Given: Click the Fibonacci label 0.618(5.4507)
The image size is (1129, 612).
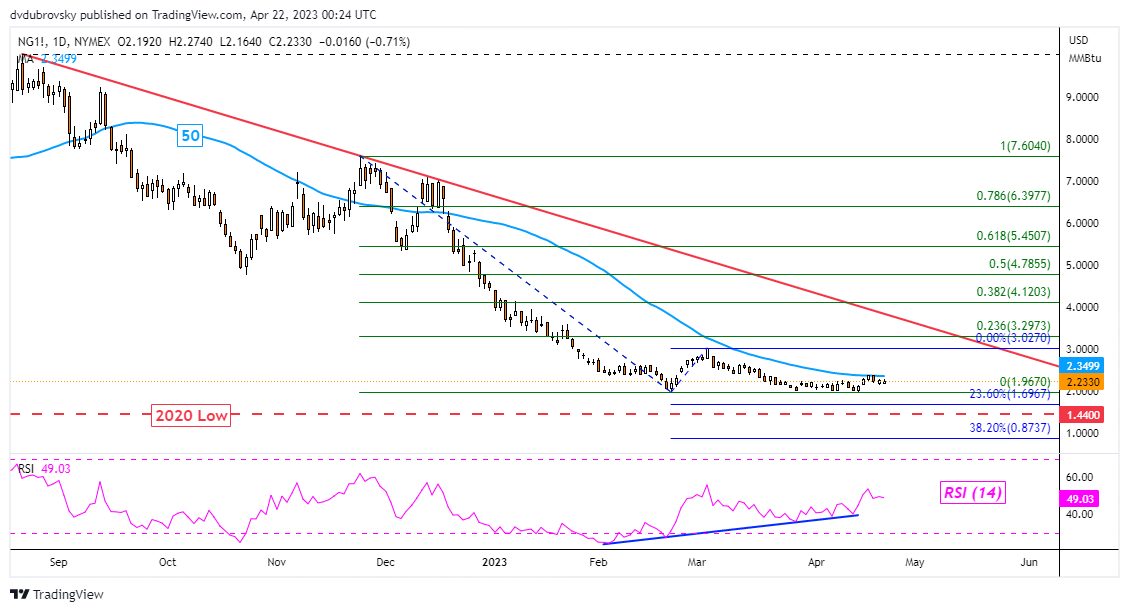Looking at the screenshot, I should click(1013, 236).
